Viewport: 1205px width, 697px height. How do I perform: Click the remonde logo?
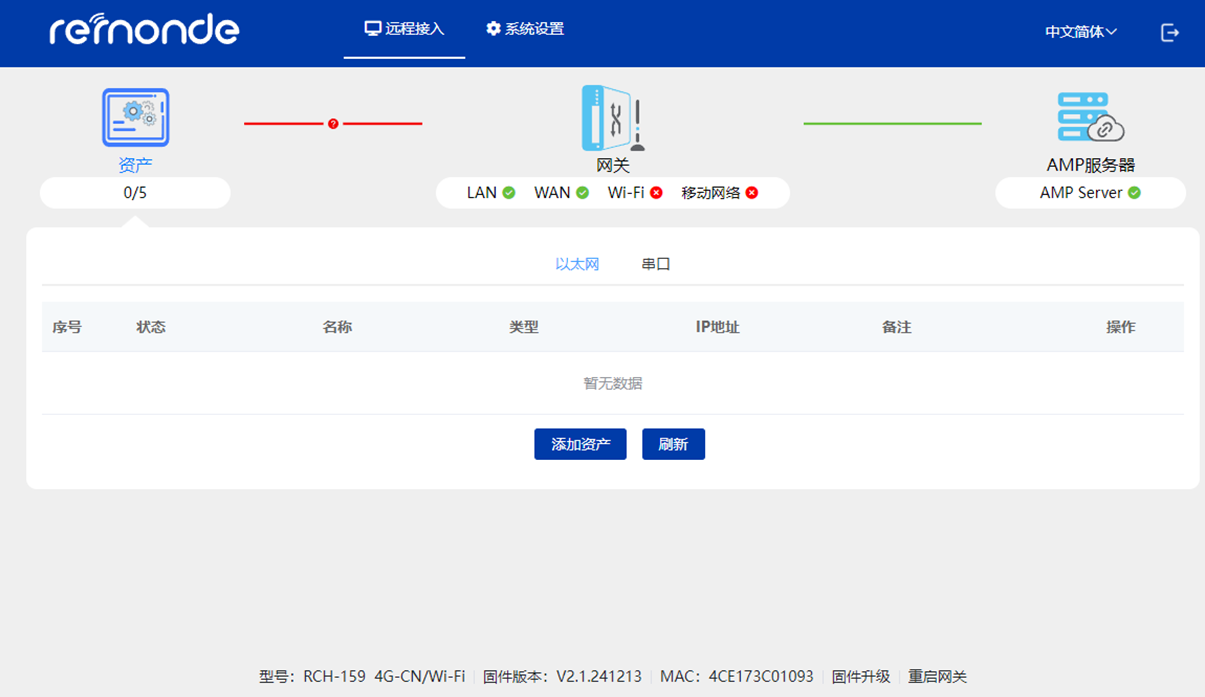(144, 29)
